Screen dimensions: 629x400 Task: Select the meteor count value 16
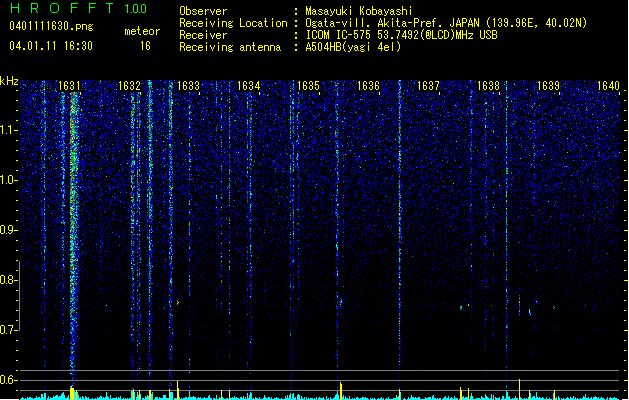[x=145, y=46]
